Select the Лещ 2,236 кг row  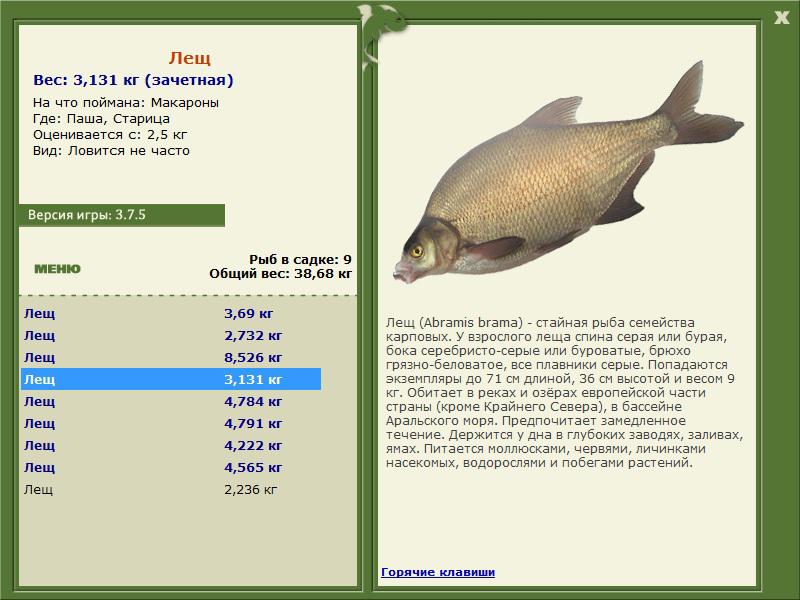(171, 489)
